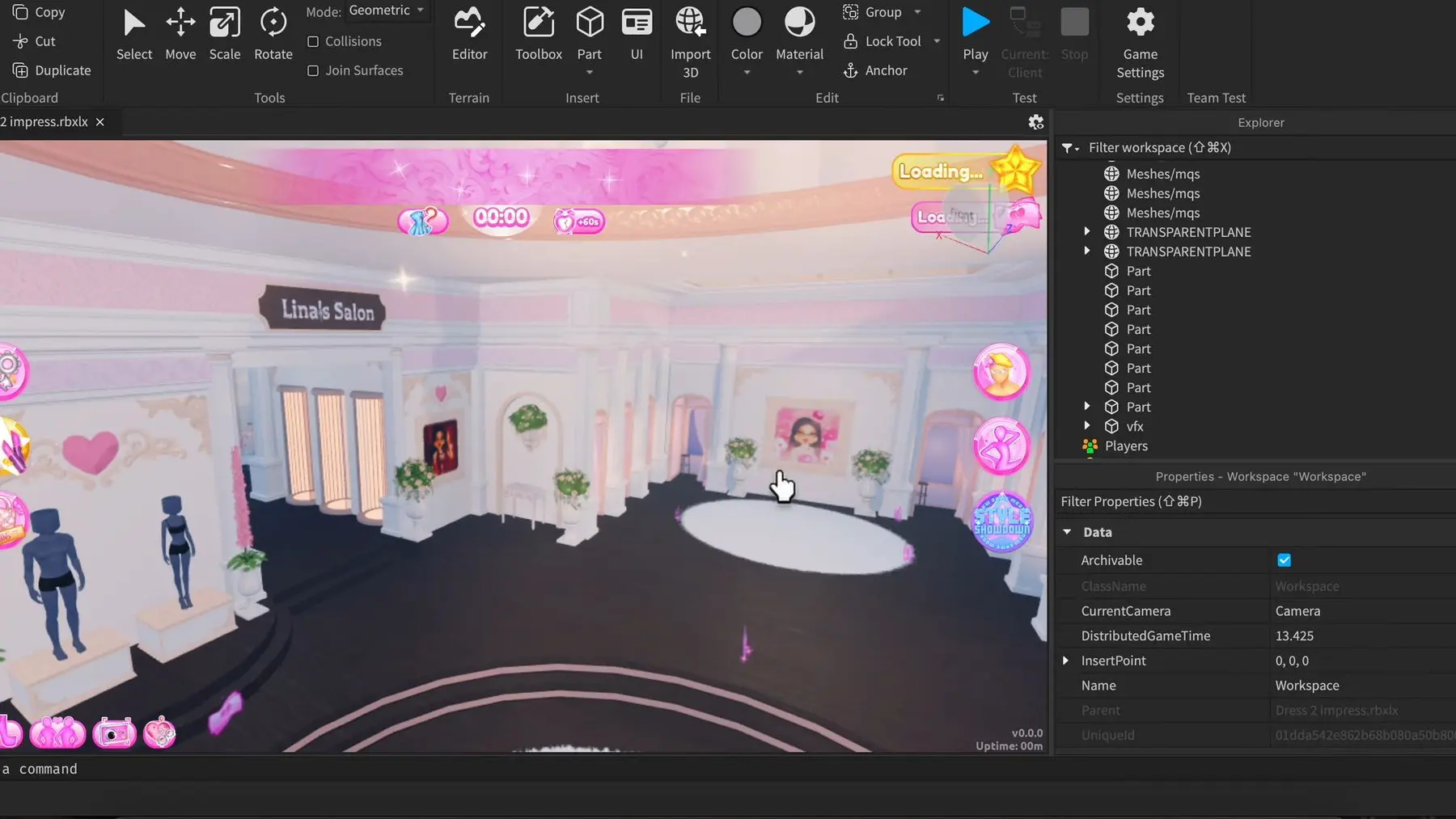Cut the selected object
The height and width of the screenshot is (819, 1456).
tap(34, 41)
